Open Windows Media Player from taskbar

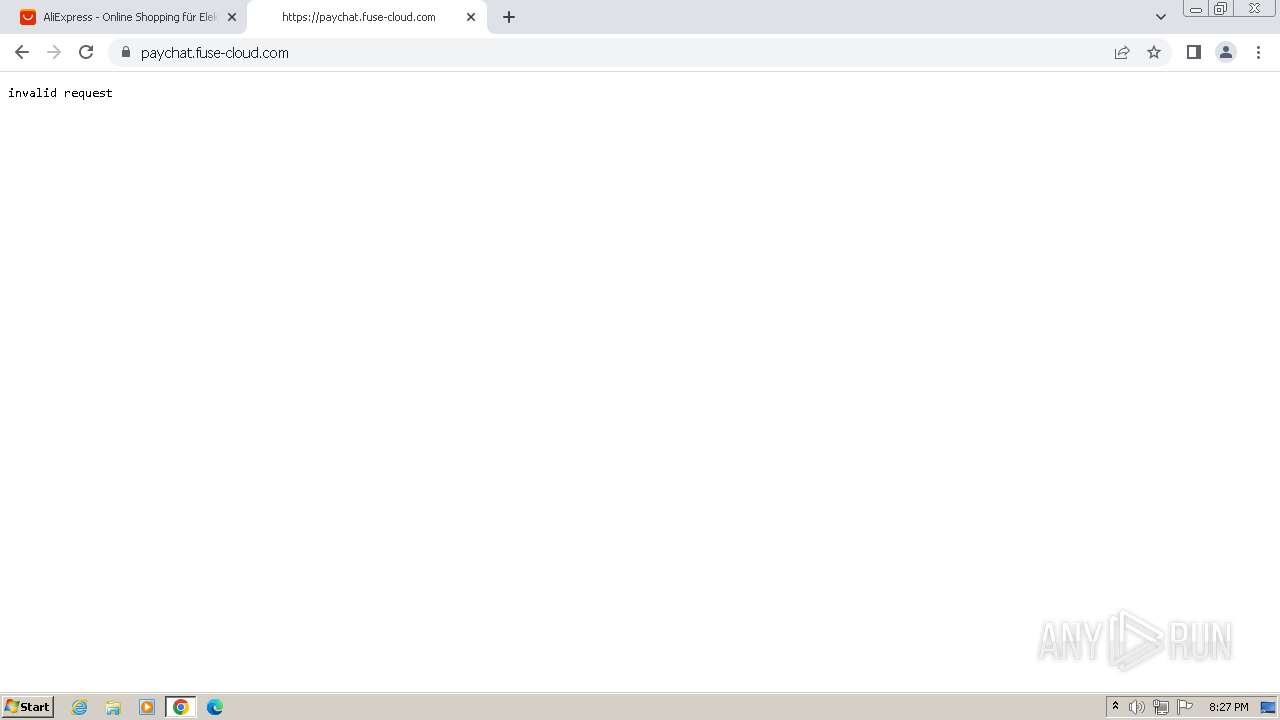147,707
